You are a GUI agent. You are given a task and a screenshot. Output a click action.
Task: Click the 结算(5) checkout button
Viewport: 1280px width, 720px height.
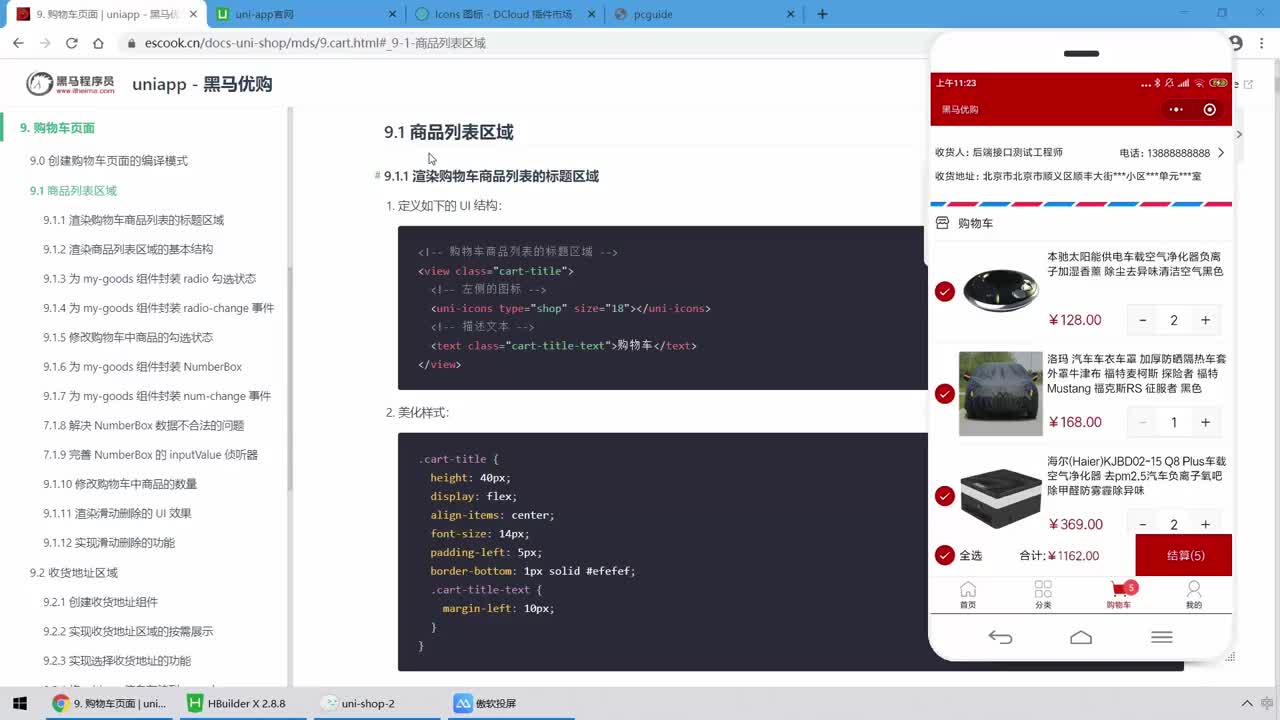[x=1184, y=555]
